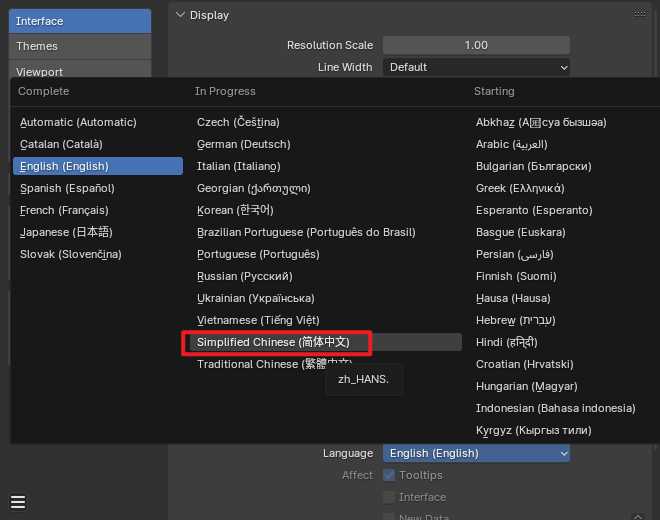660x520 pixels.
Task: Switch to the Themes tab
Action: 80,46
